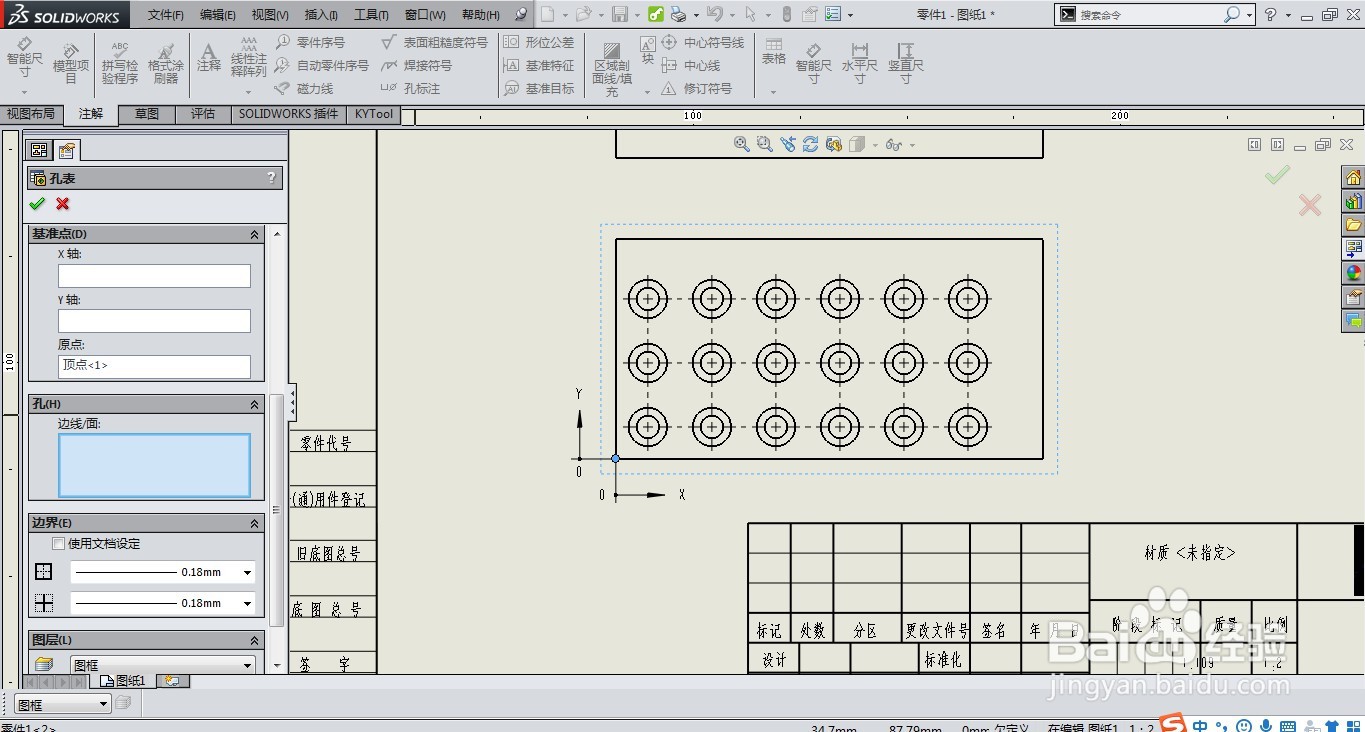Add a 中心线 centerline

691,65
